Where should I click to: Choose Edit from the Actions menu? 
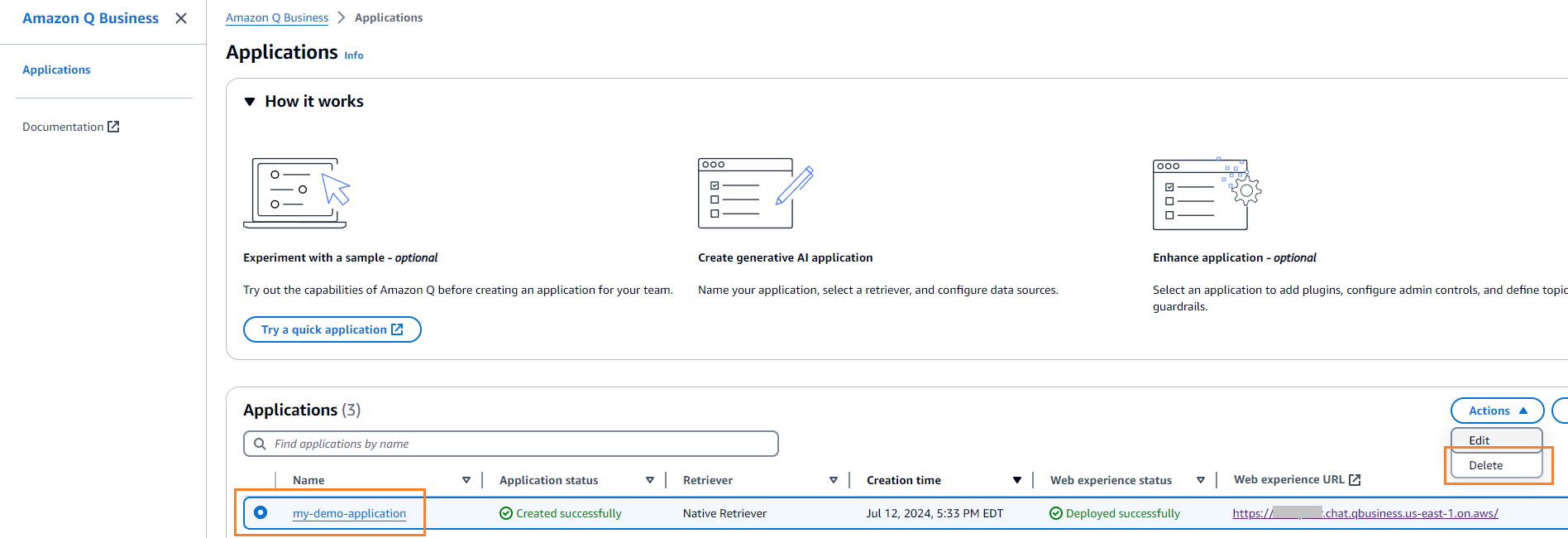point(1497,440)
